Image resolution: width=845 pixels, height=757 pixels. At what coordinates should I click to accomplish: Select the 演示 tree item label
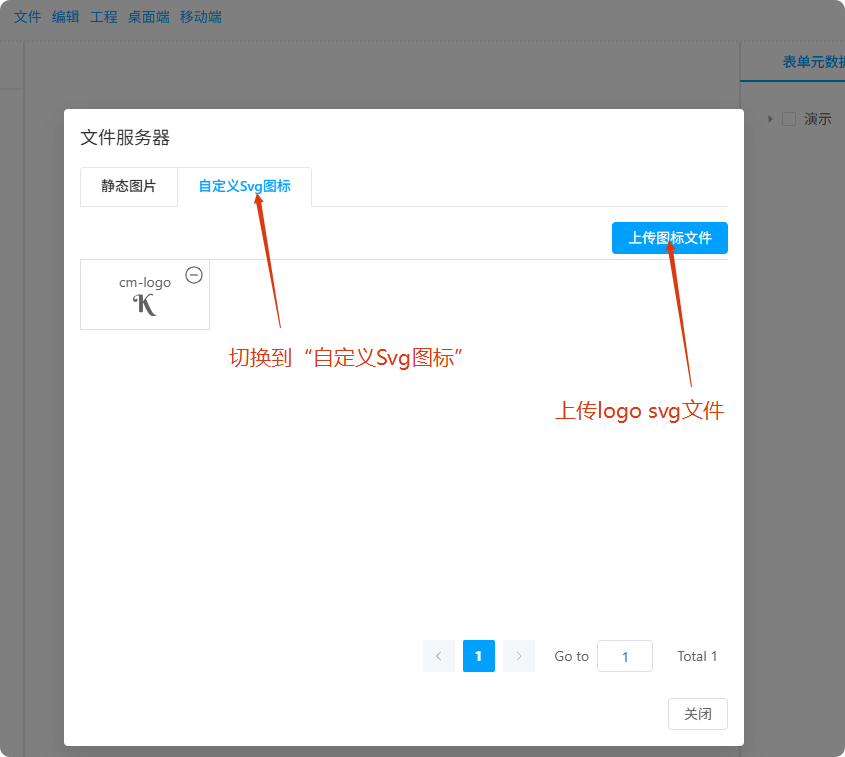pyautogui.click(x=817, y=119)
